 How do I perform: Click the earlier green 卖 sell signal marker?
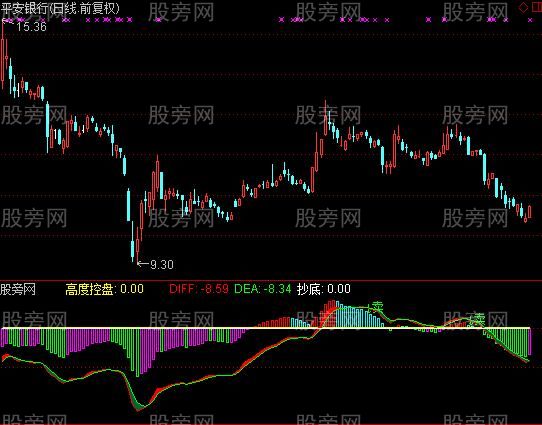coord(376,307)
